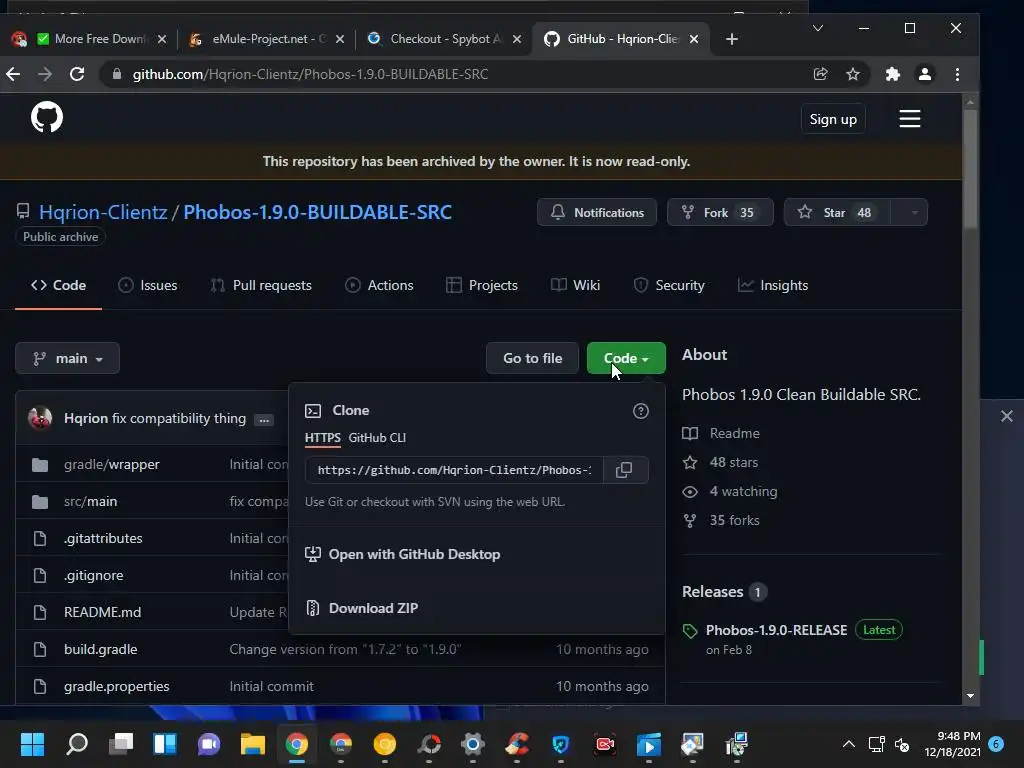The height and width of the screenshot is (768, 1024).
Task: Switch to the Pull requests tab
Action: click(261, 285)
